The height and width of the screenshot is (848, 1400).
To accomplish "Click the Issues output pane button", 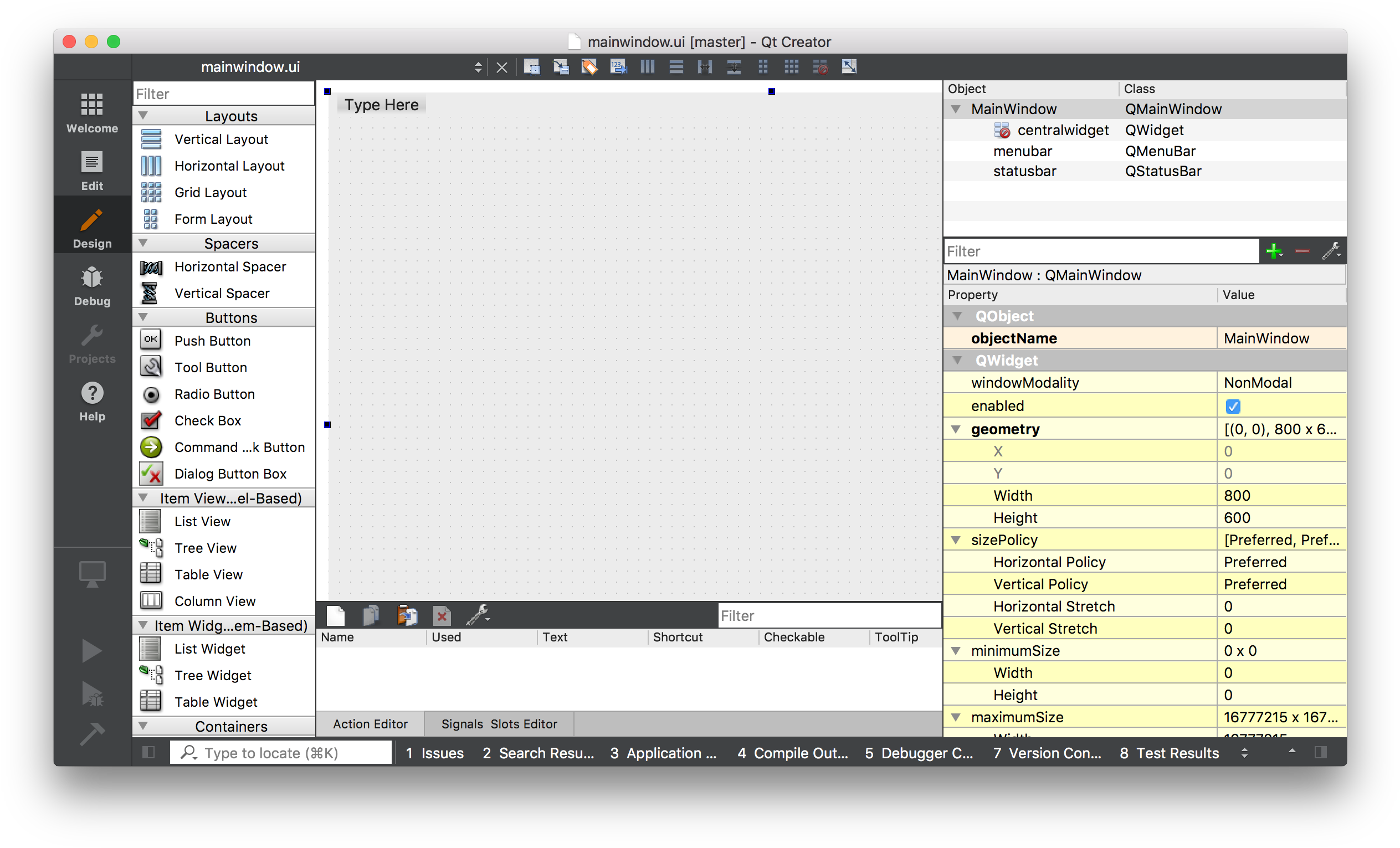I will pos(435,753).
